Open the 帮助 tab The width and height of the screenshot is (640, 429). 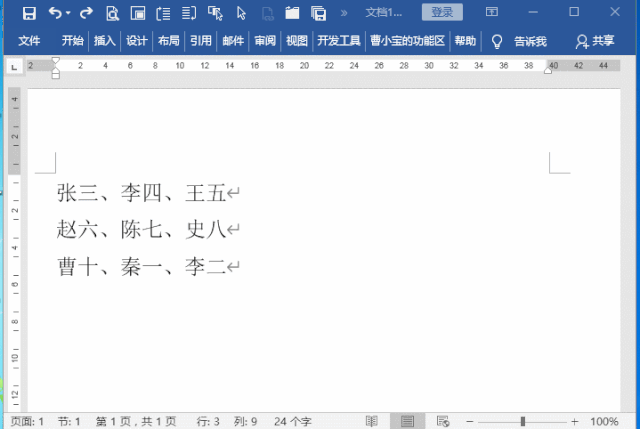point(465,41)
